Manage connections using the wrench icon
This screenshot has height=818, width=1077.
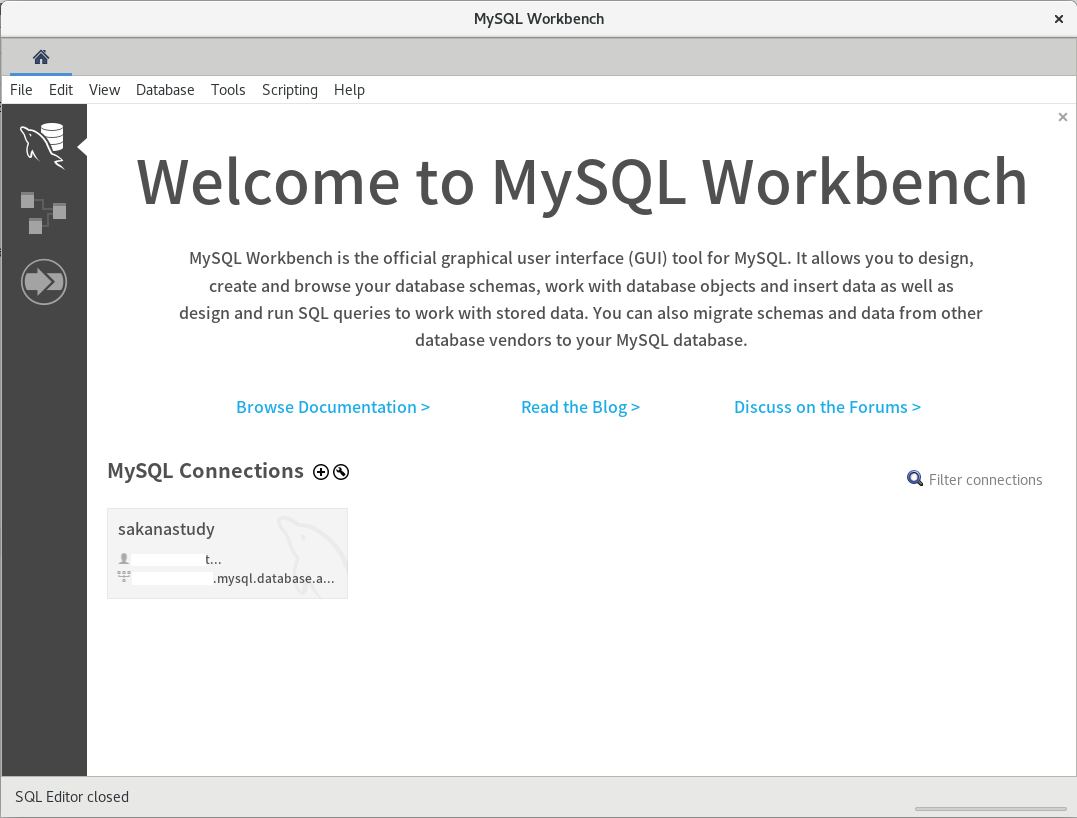[341, 472]
